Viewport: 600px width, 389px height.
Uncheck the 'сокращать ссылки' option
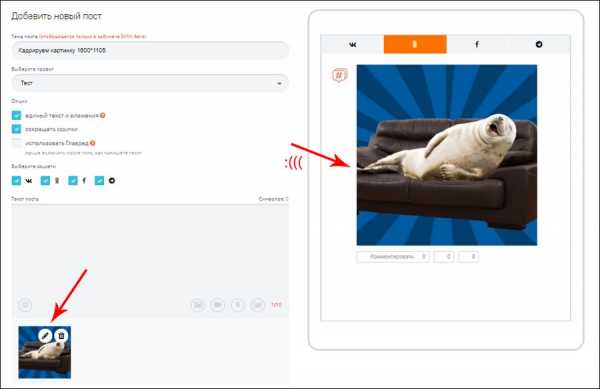pos(16,129)
